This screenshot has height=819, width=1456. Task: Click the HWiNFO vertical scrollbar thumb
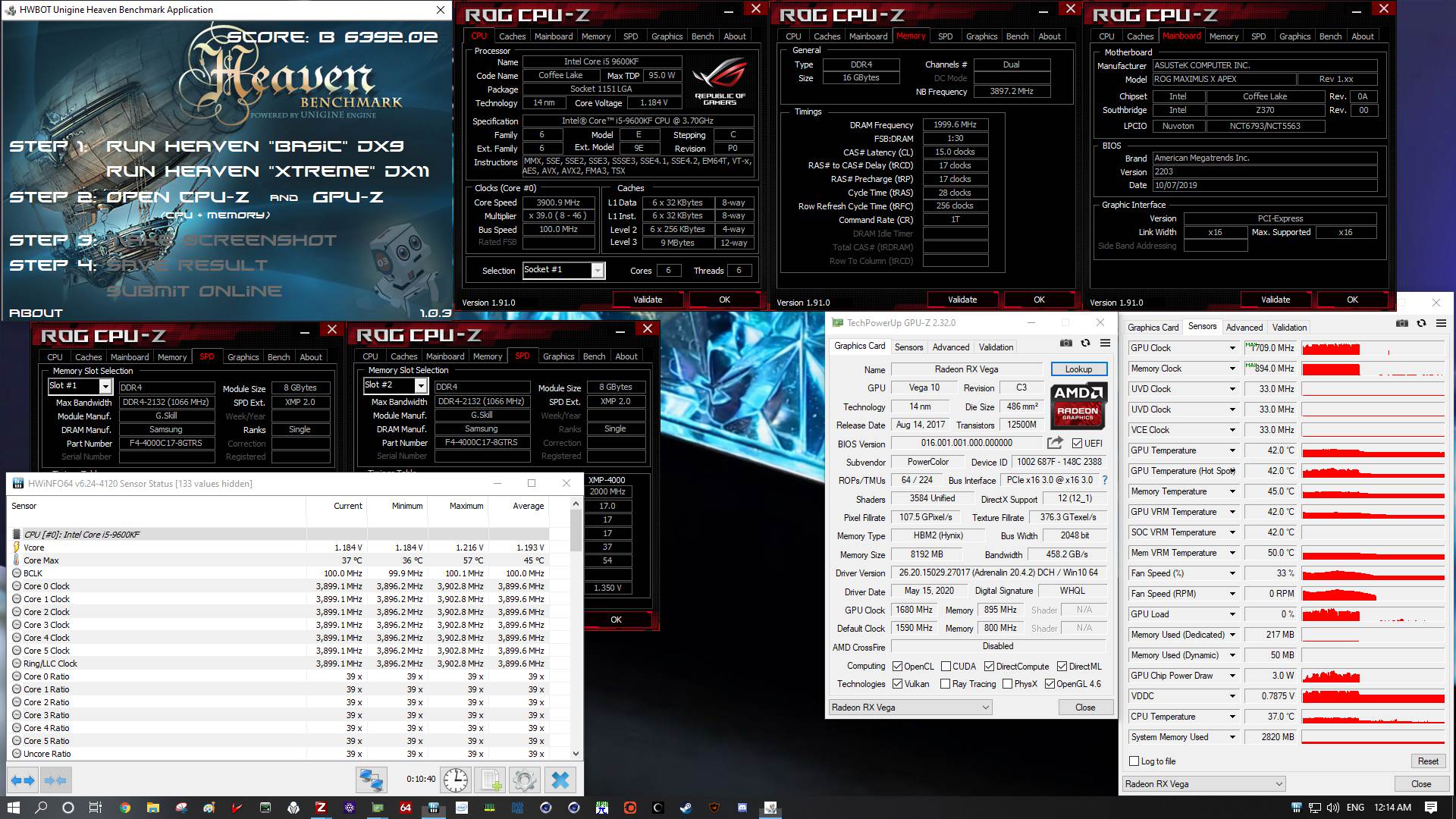pos(576,532)
